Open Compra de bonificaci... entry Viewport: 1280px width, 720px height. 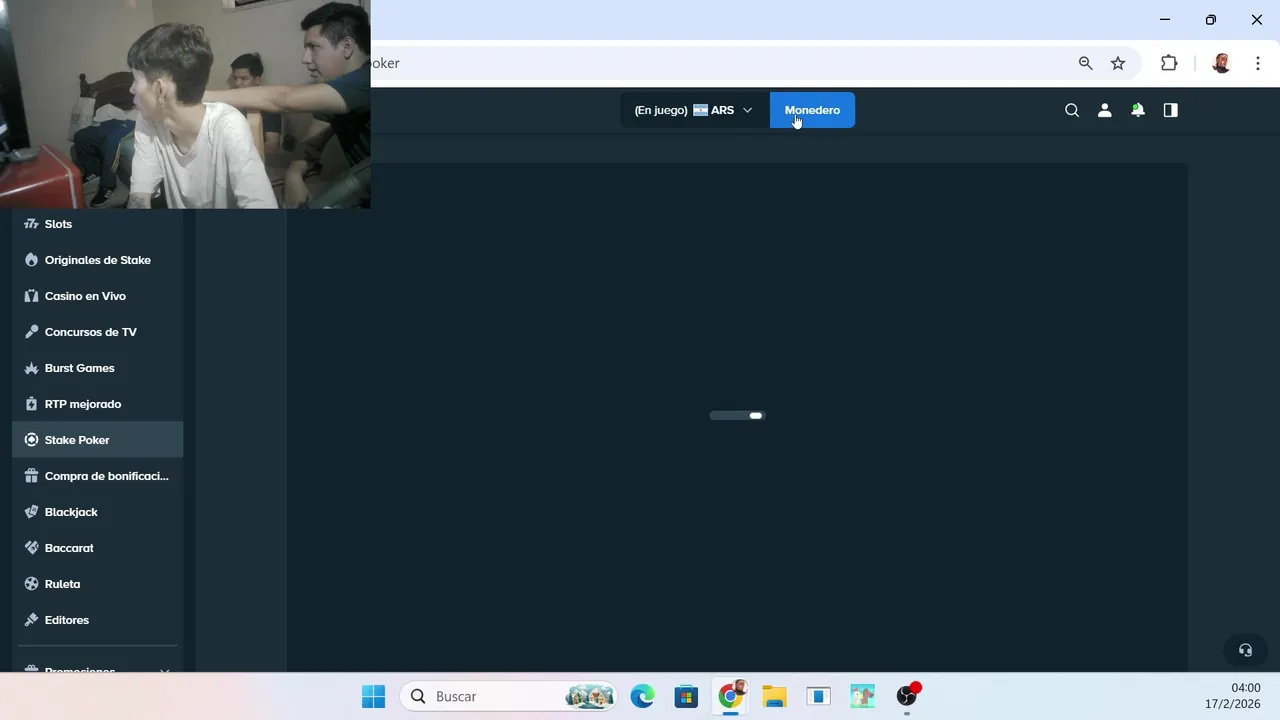(98, 476)
